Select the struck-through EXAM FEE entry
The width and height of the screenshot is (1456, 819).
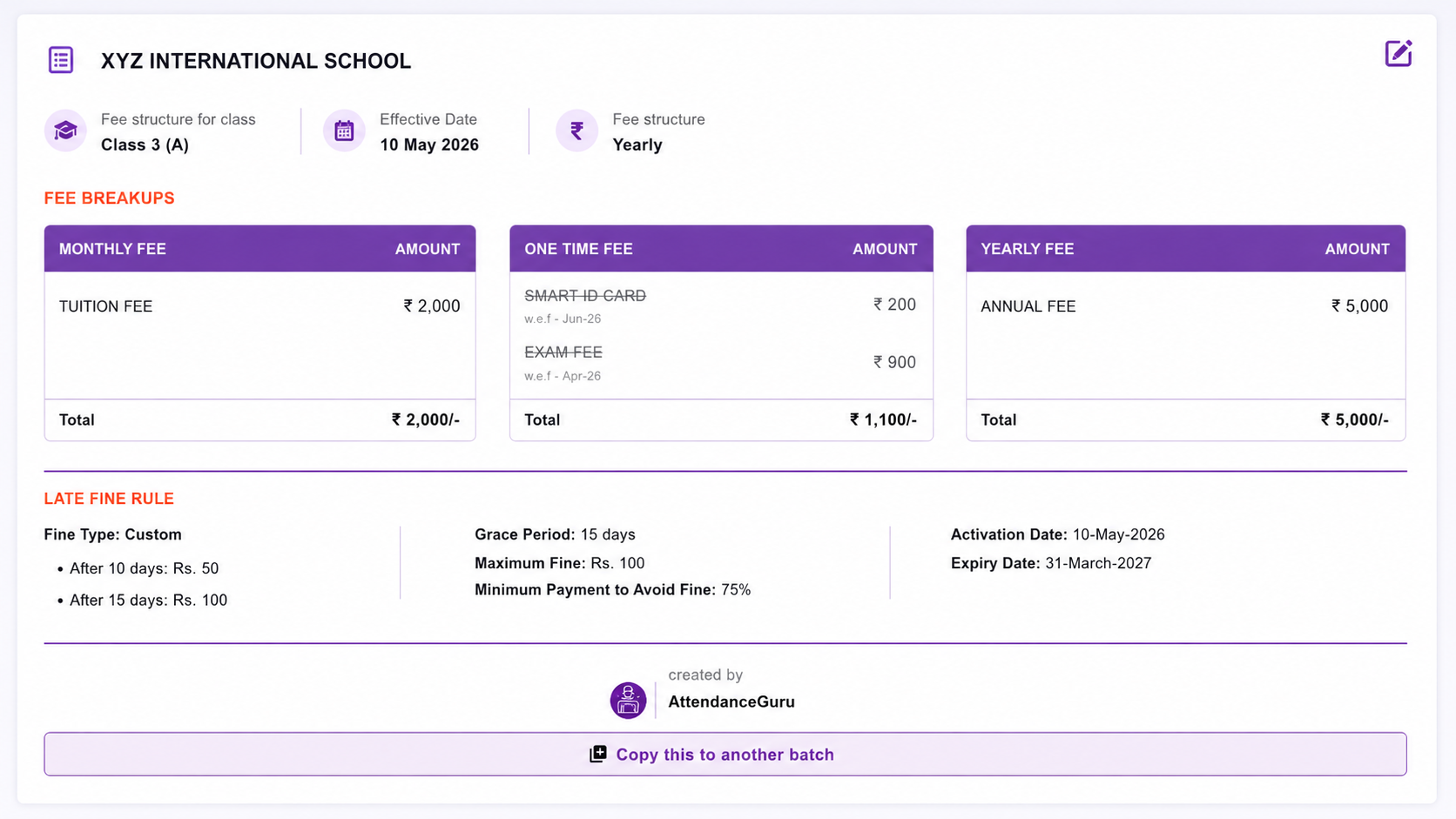click(563, 352)
